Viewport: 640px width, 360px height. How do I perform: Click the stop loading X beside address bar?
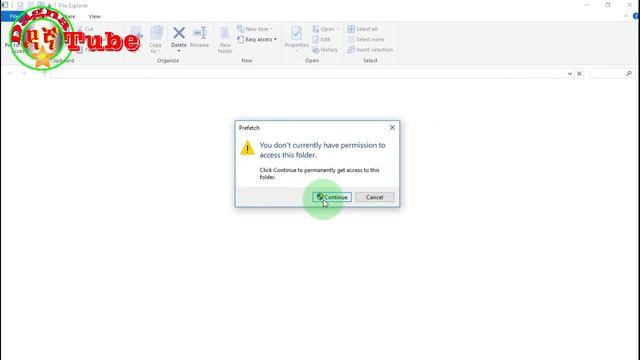pos(579,73)
